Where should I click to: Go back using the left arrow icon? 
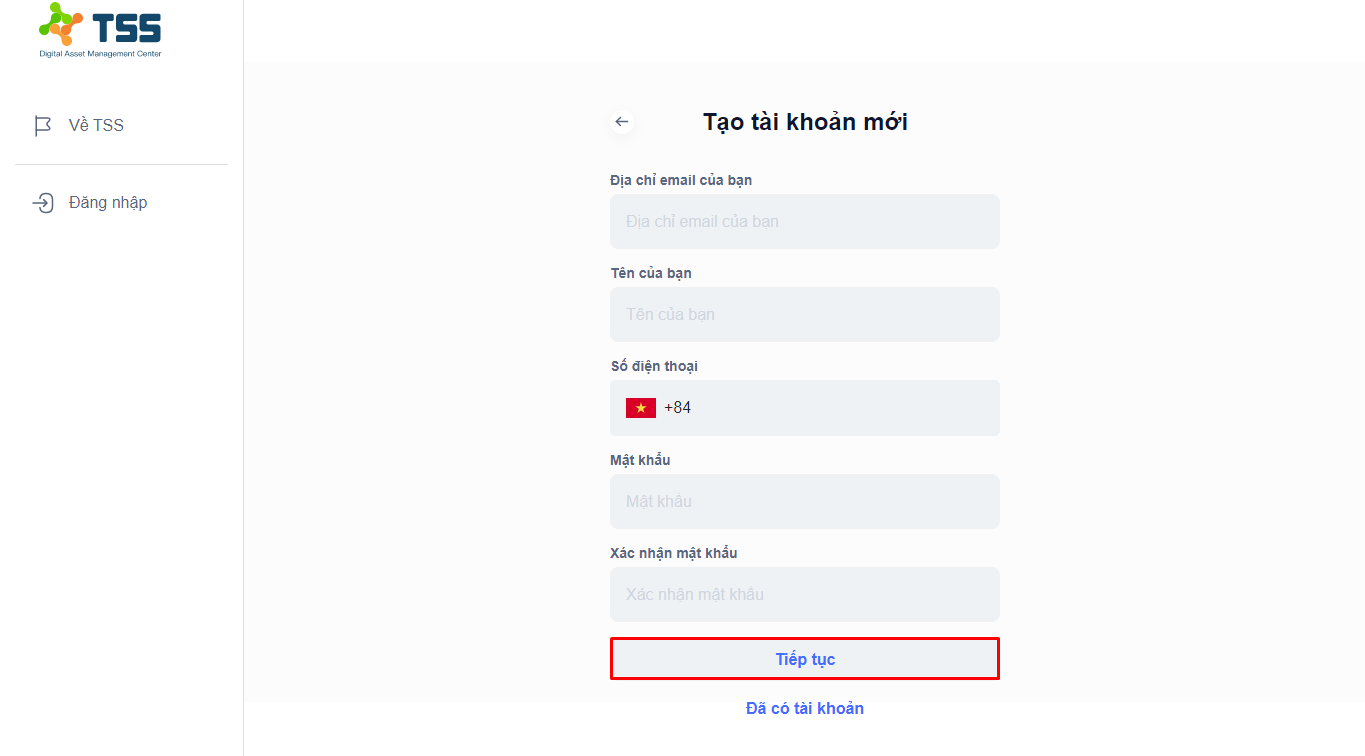(x=622, y=122)
